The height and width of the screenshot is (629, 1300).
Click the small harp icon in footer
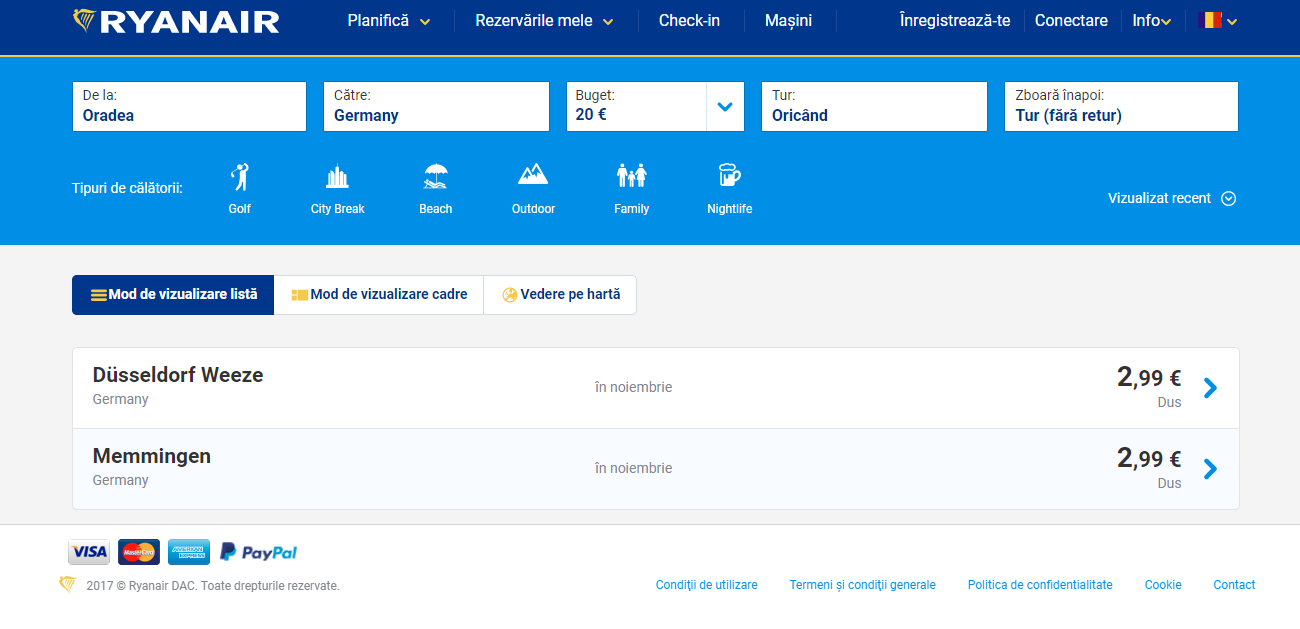point(68,584)
